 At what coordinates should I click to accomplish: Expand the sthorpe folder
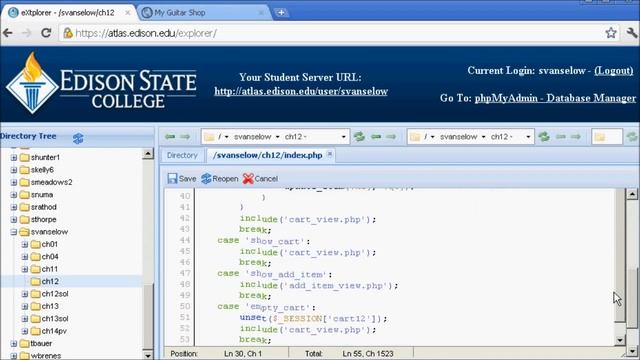(14, 219)
